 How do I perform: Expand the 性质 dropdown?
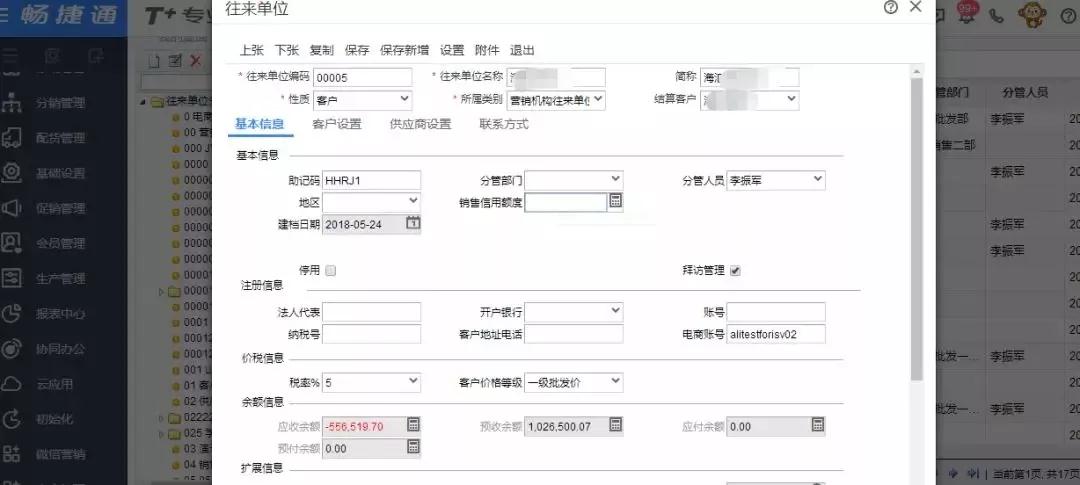(404, 100)
